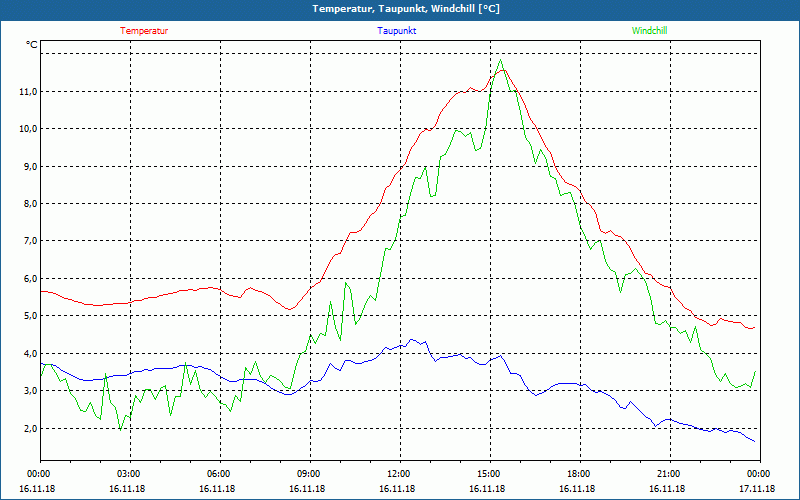
Task: Click the 18:00 time axis label
Action: click(579, 474)
